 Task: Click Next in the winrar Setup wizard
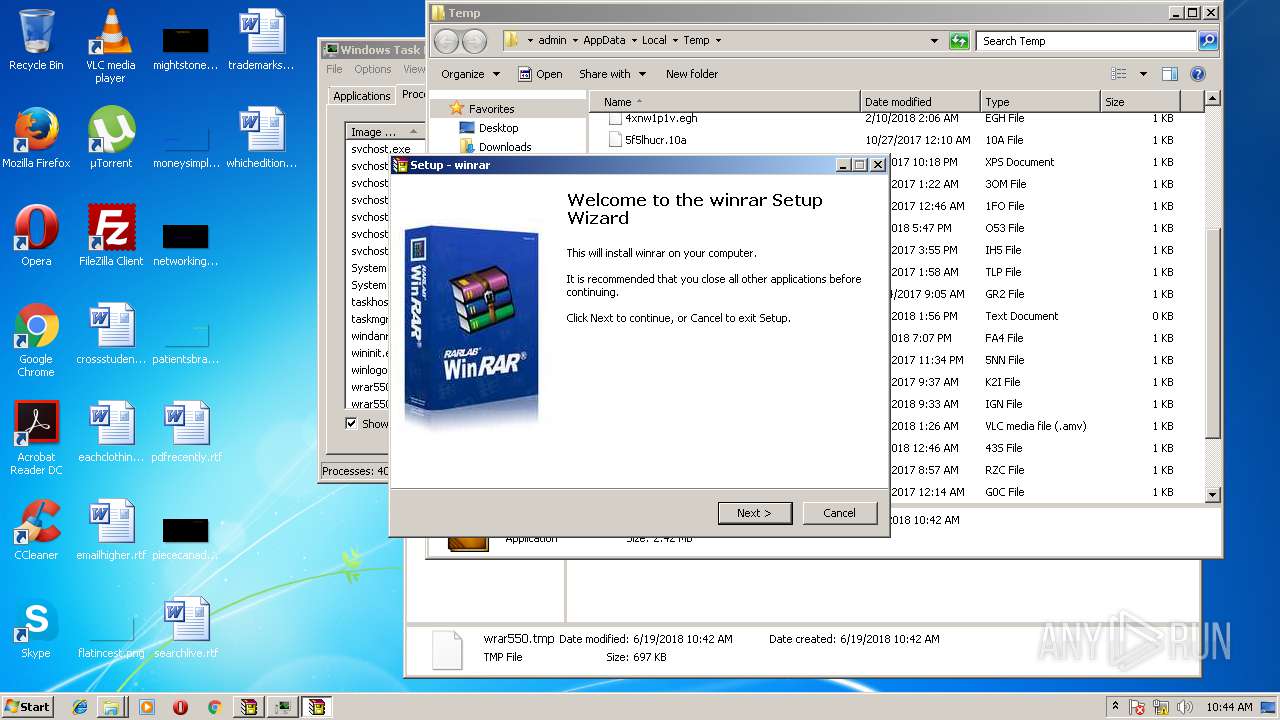755,513
